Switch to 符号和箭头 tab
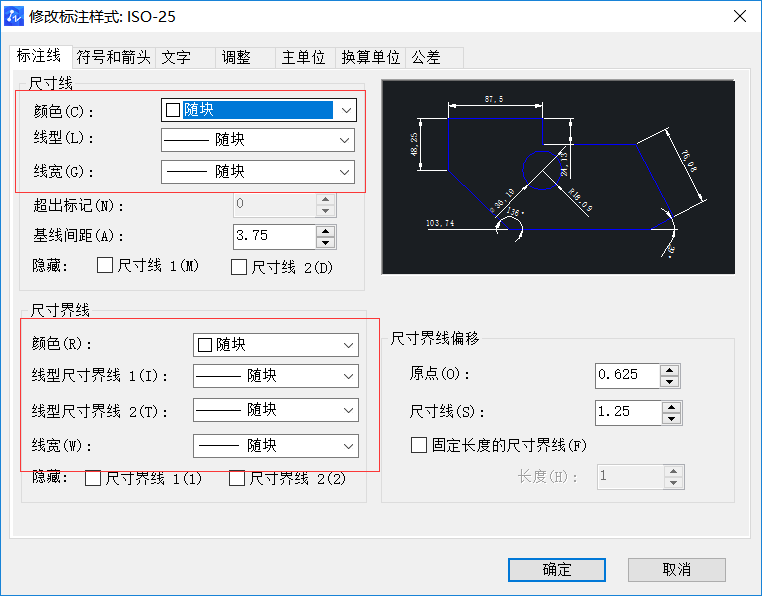Screen dimensions: 762x596 113,58
